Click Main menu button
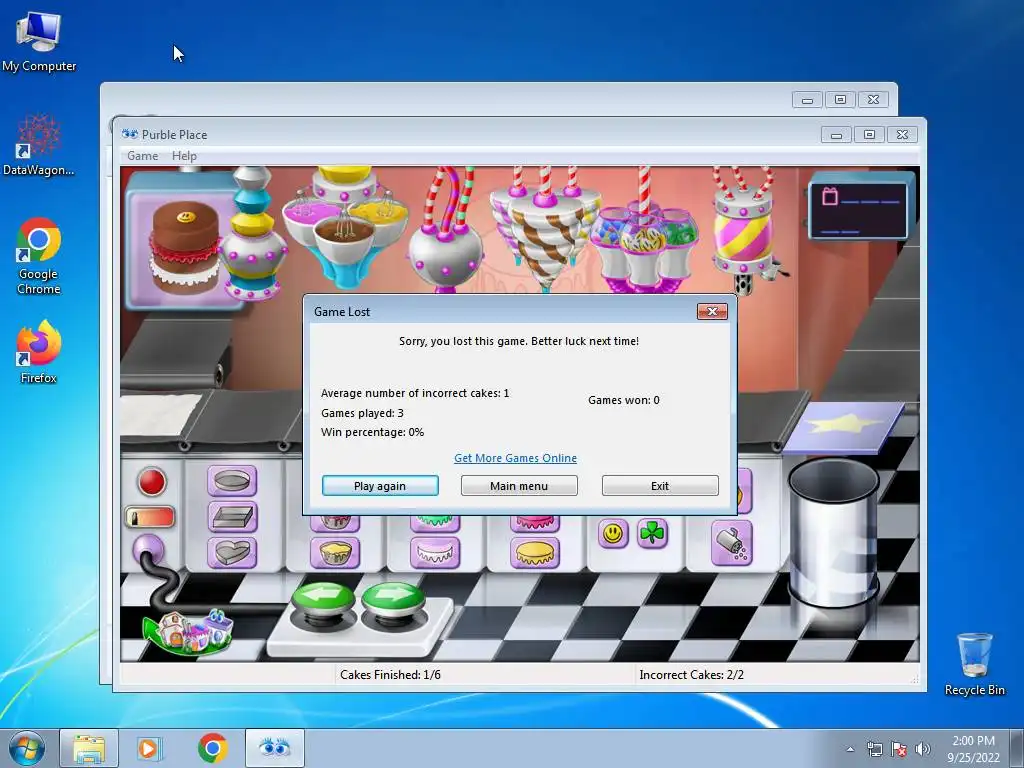Image resolution: width=1024 pixels, height=768 pixels. click(519, 486)
